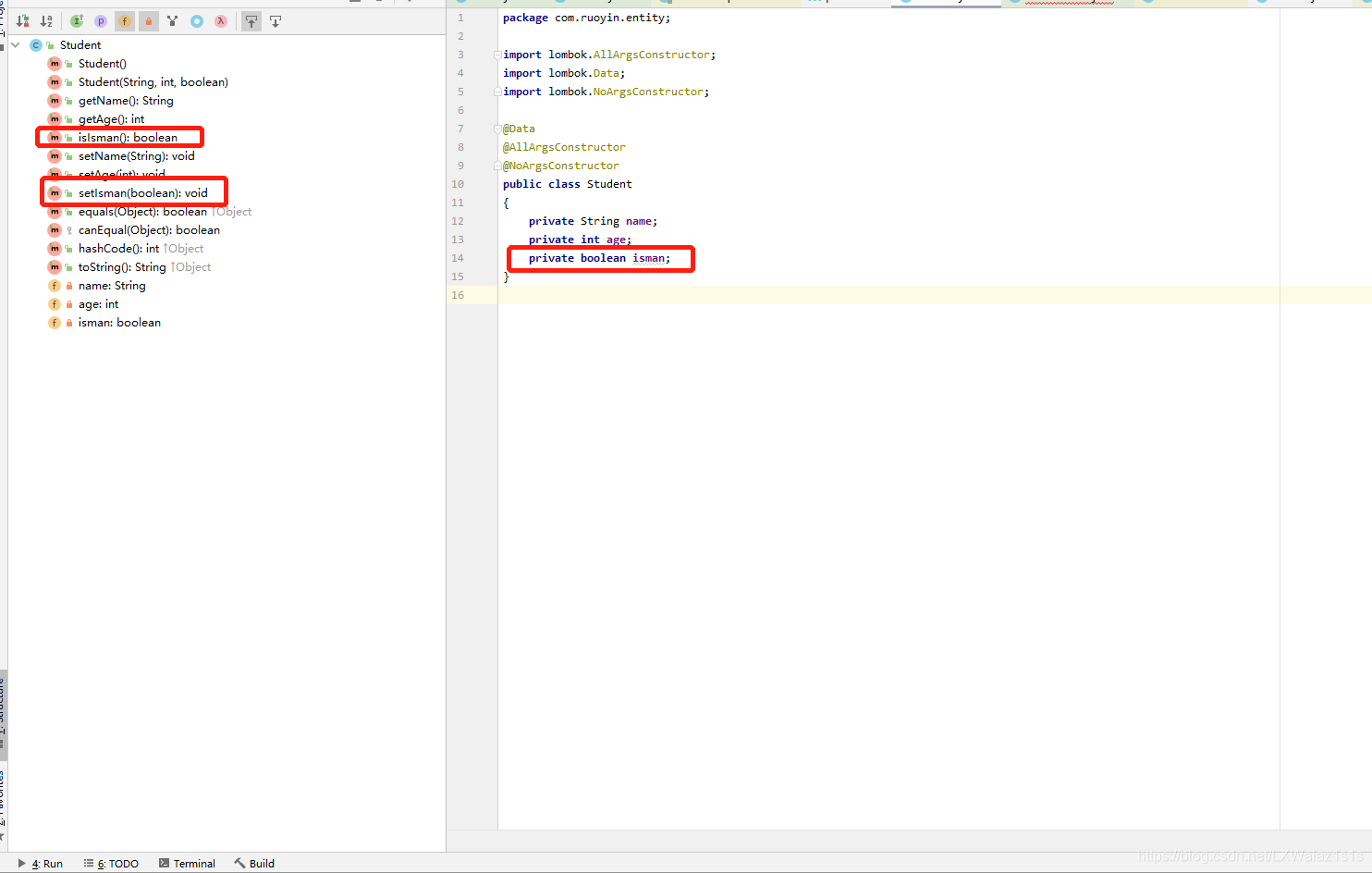Click method icon next to toString()
This screenshot has height=873, width=1372.
(55, 267)
